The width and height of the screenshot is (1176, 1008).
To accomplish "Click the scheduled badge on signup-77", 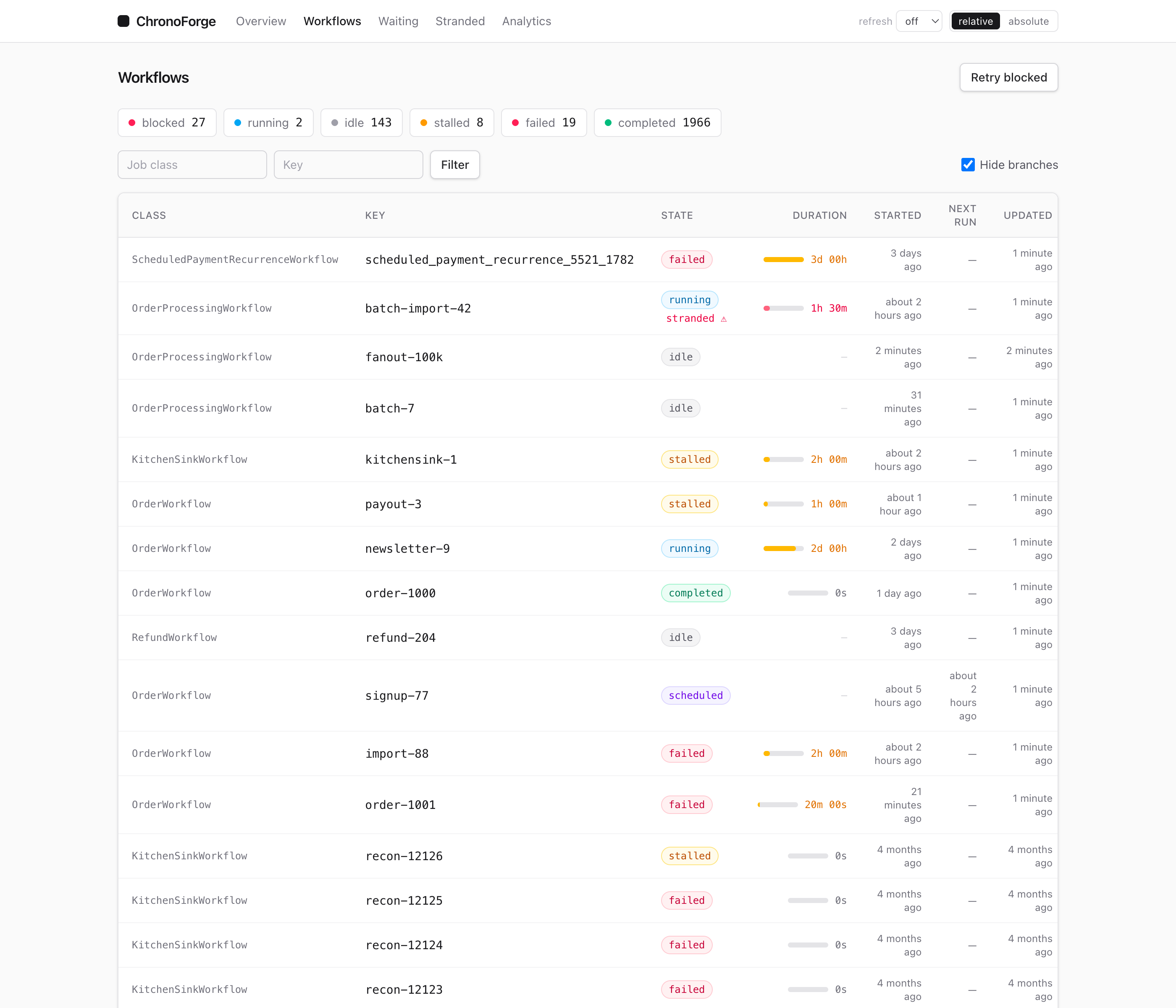I will tap(695, 695).
